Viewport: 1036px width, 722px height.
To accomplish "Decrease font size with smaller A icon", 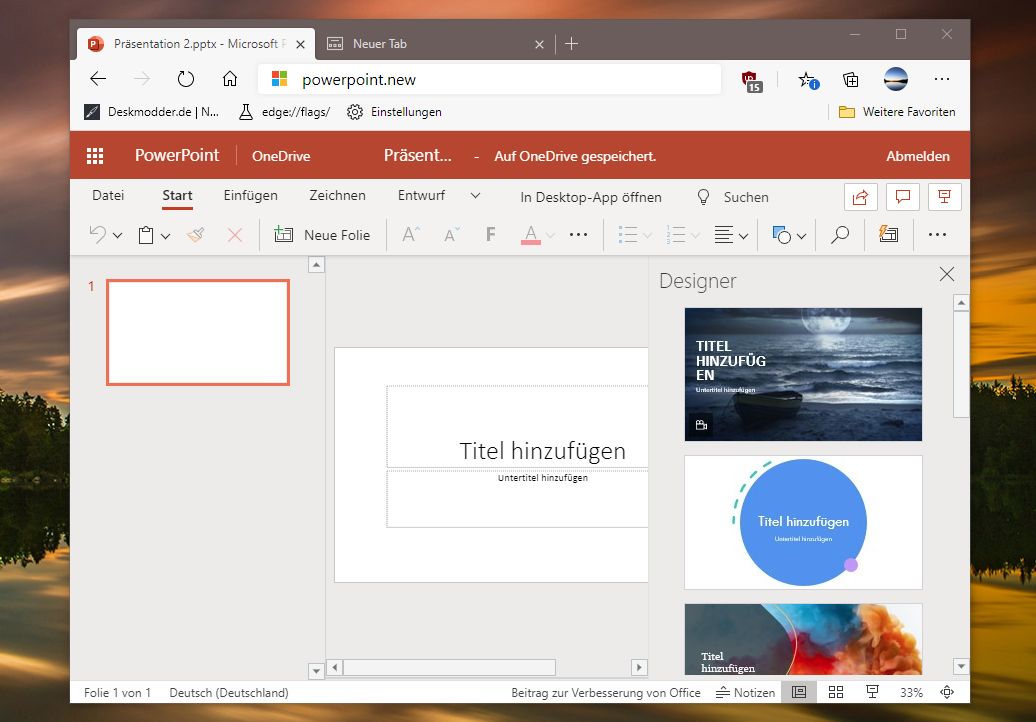I will click(x=452, y=235).
